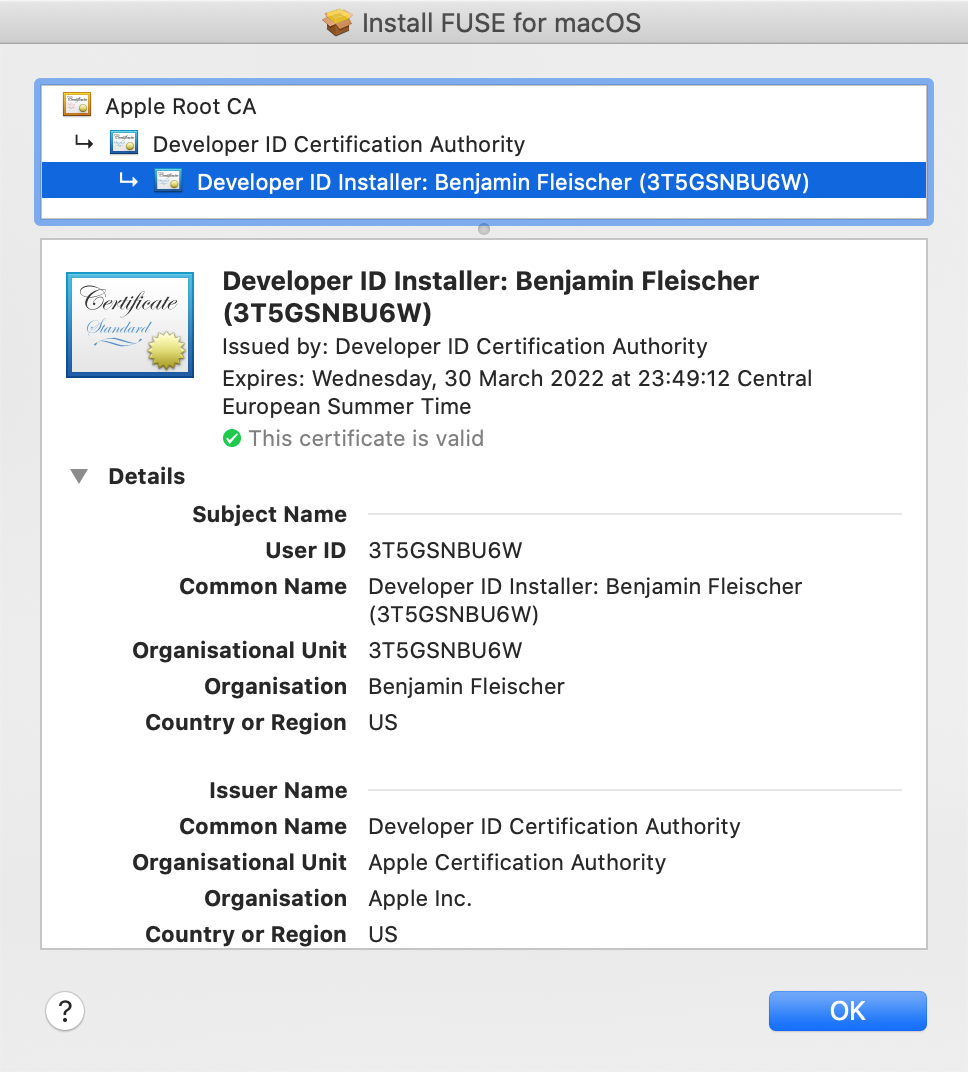968x1072 pixels.
Task: Click subject Organisational Unit value 3T5GSNBU6W
Action: 445,650
